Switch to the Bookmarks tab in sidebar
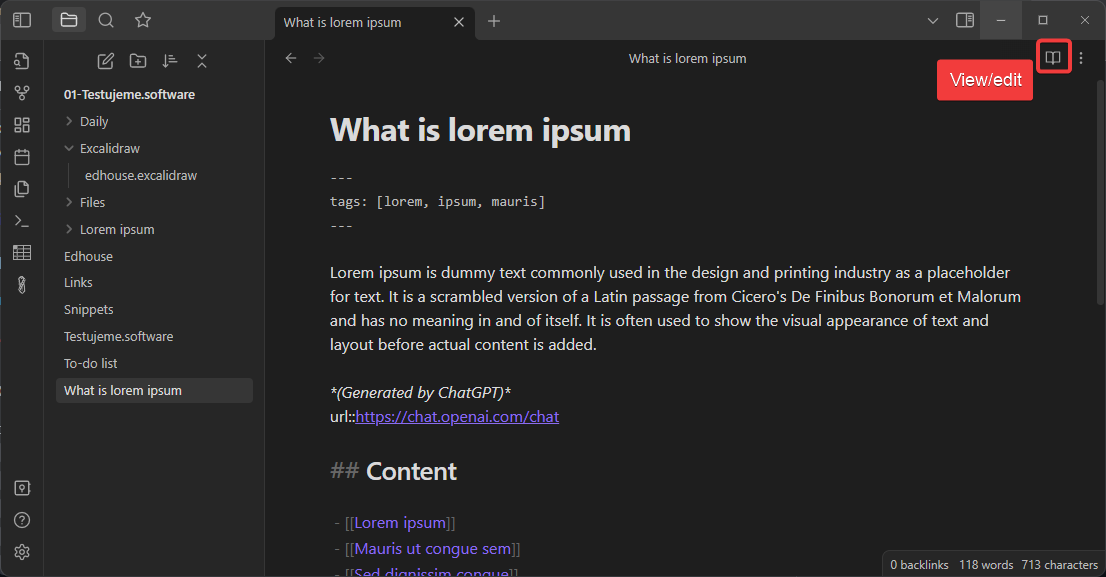Viewport: 1106px width, 577px height. click(x=143, y=20)
